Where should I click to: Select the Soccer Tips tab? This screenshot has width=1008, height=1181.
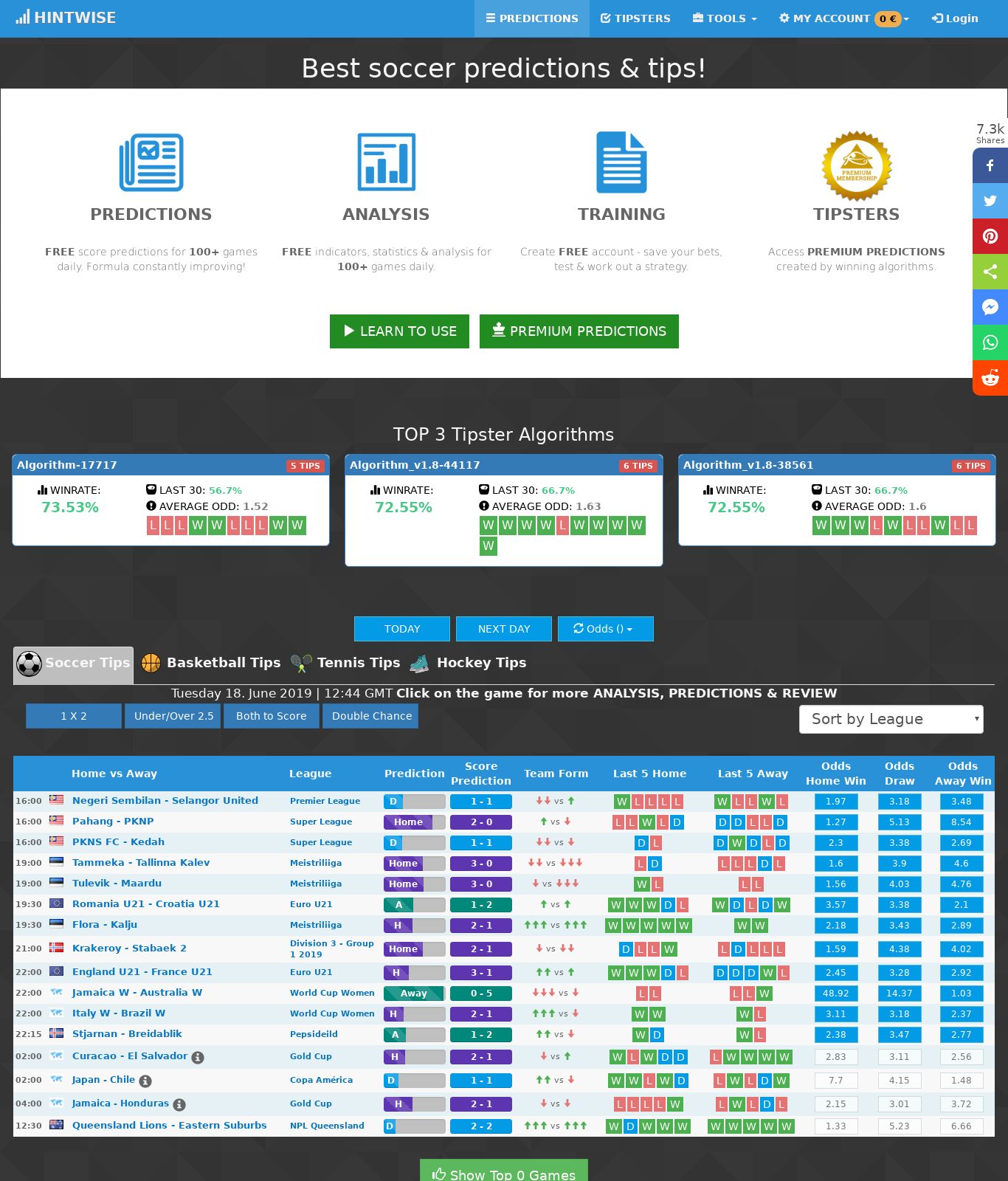(74, 665)
